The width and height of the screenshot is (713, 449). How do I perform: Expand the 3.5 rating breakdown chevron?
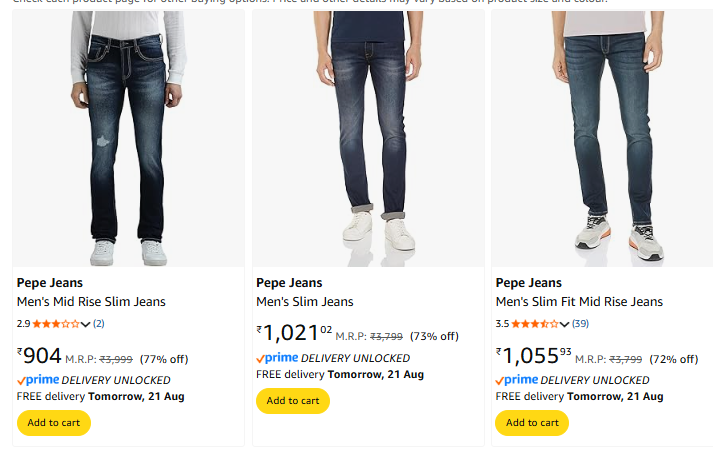565,324
